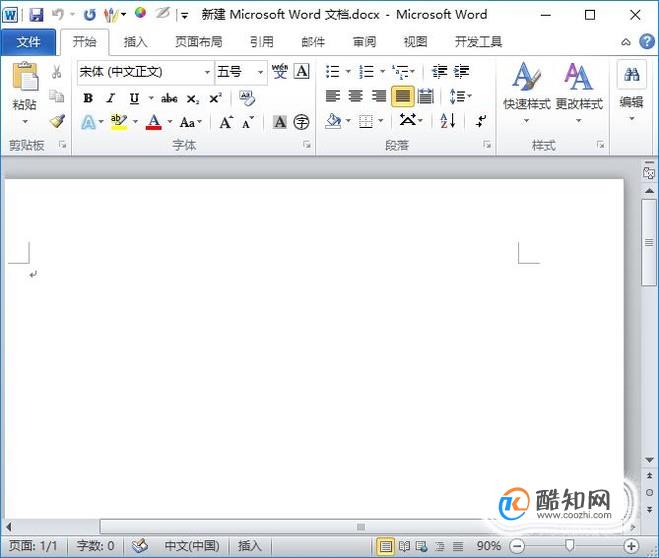
Task: Expand the Numbering dropdown arrow
Action: [382, 71]
